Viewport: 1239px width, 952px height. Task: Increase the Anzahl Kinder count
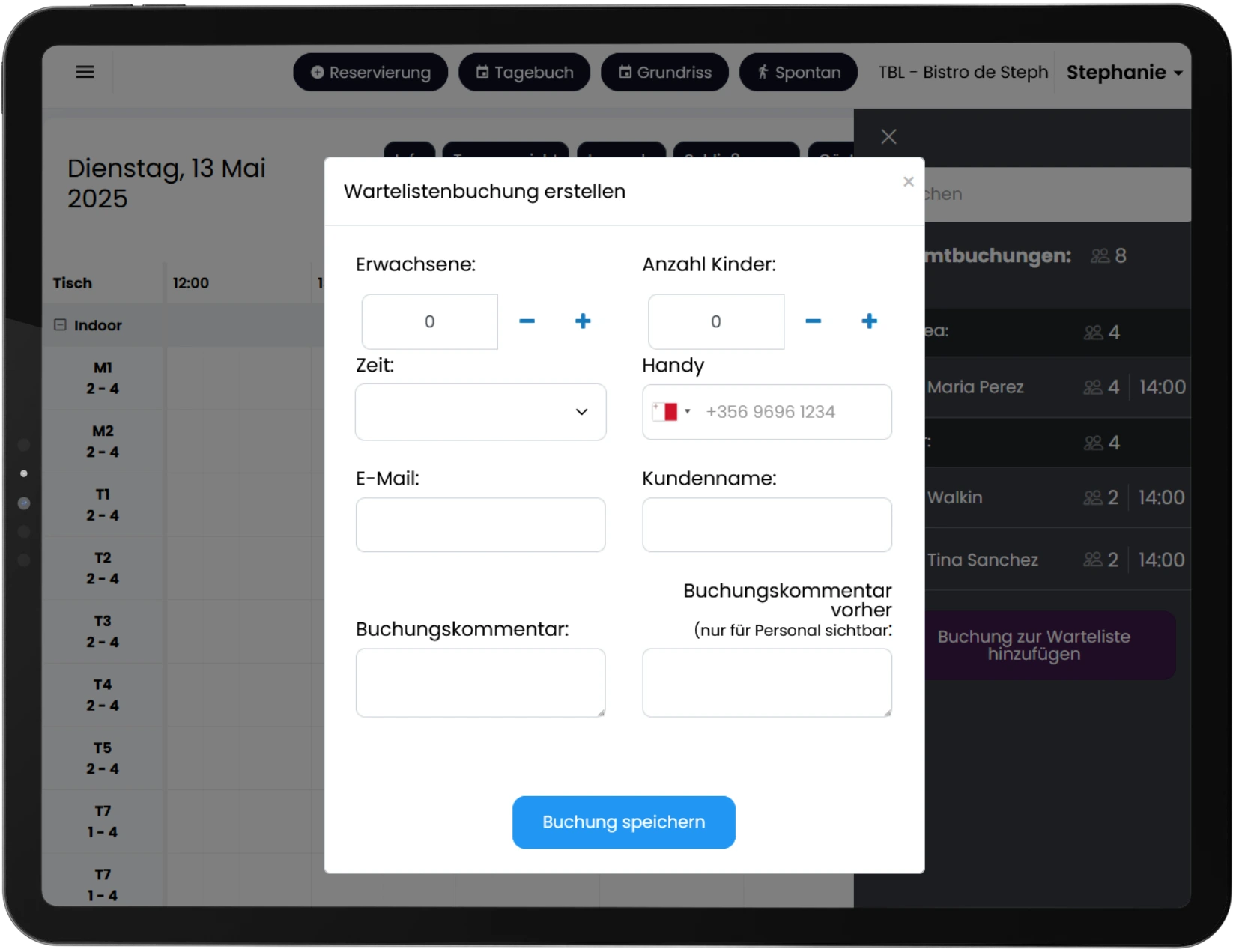point(869,321)
